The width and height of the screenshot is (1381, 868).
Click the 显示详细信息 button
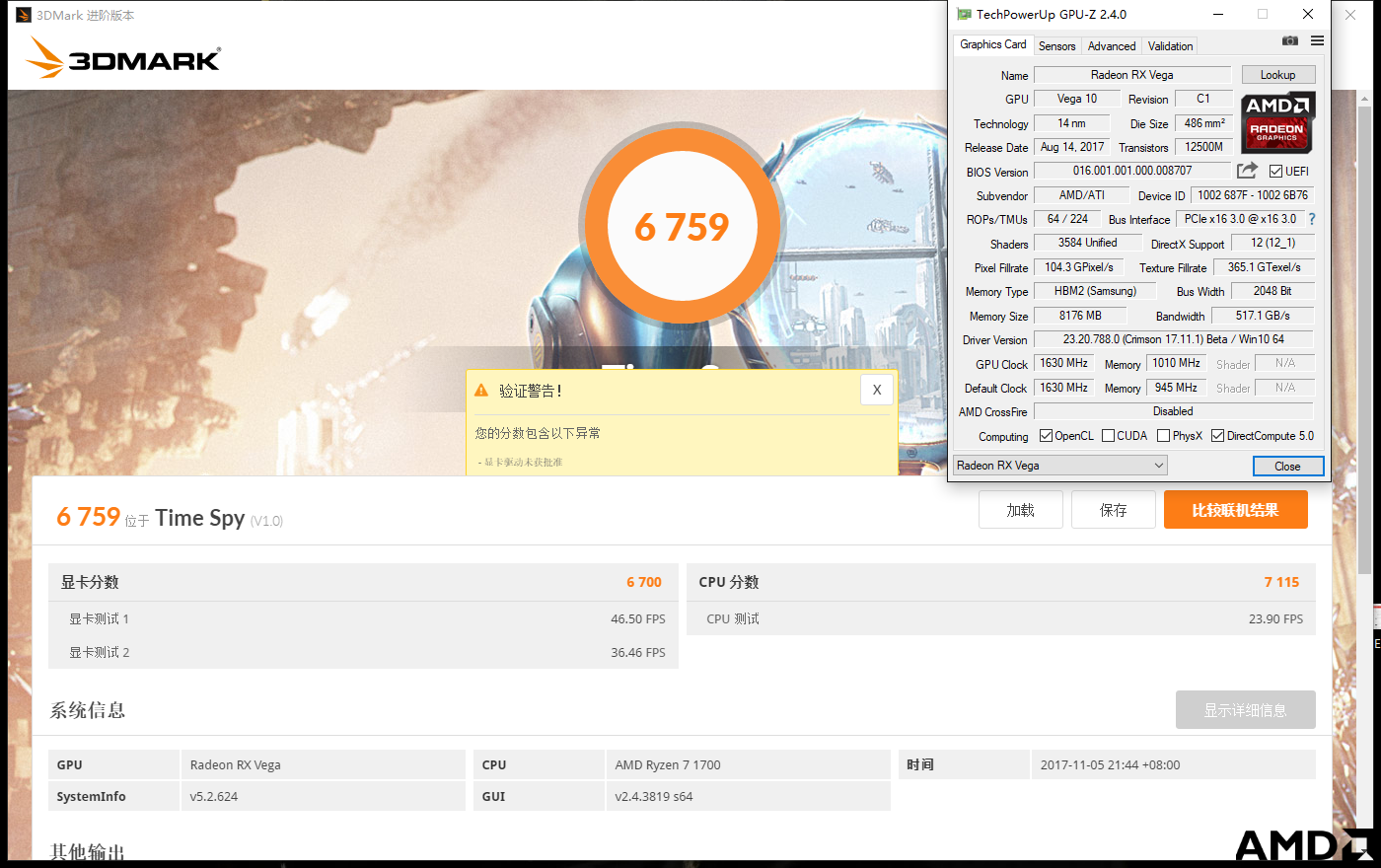1245,710
